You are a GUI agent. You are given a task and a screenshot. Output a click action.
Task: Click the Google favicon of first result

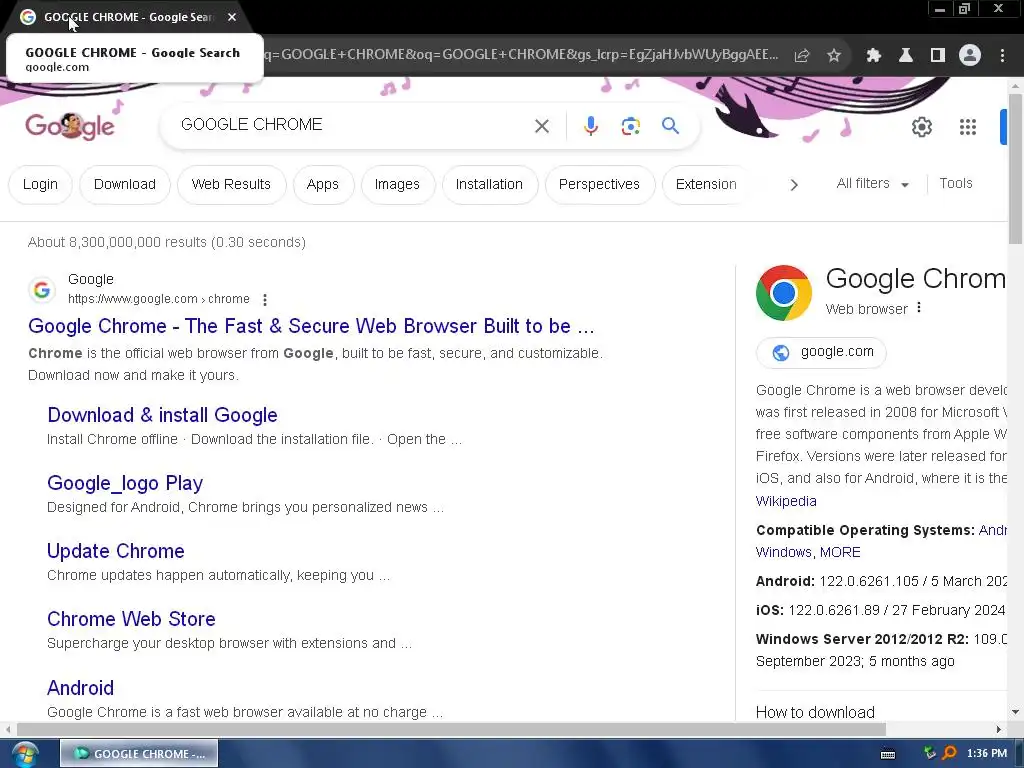point(42,289)
